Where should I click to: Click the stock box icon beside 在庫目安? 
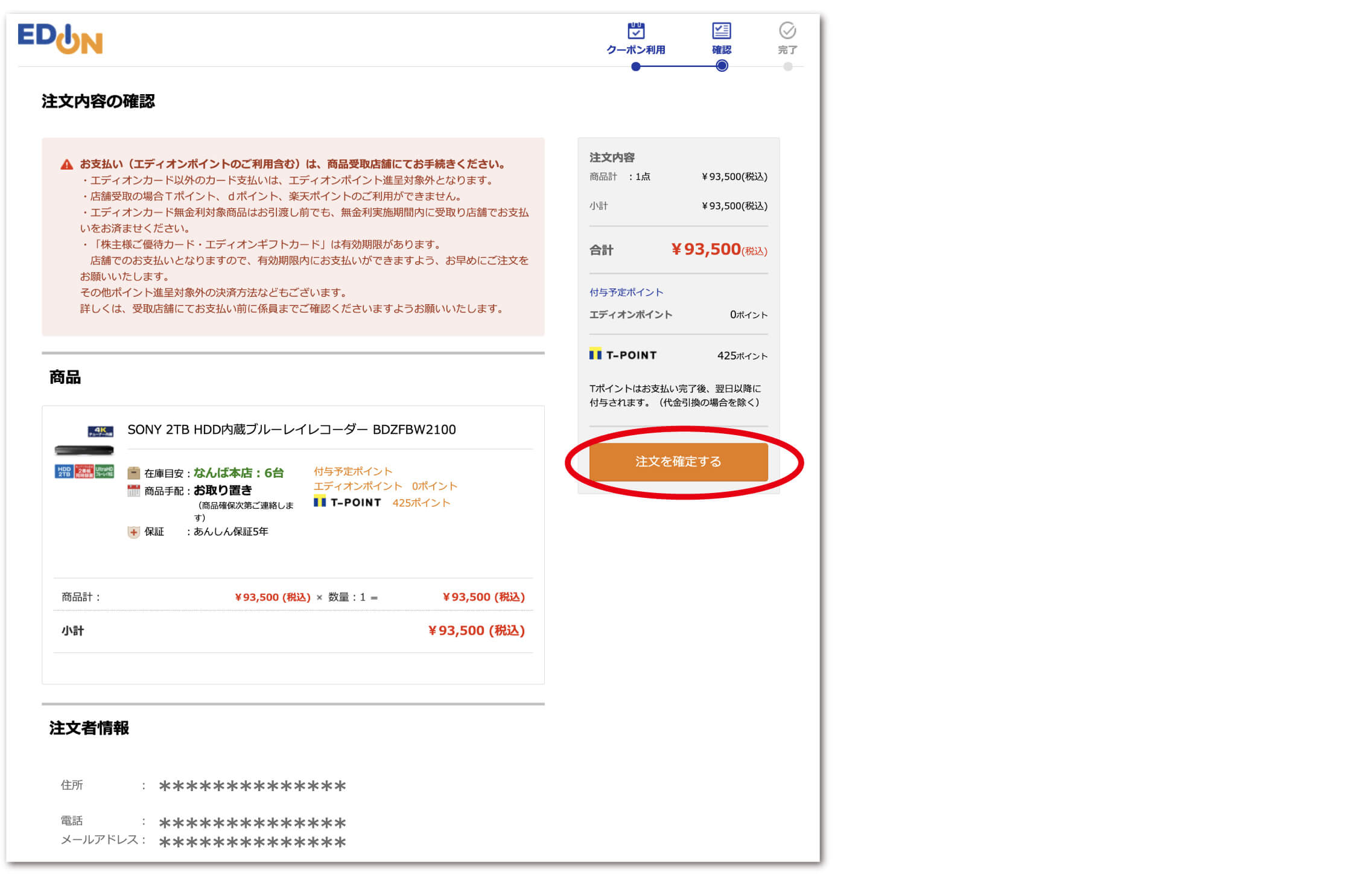pyautogui.click(x=134, y=473)
